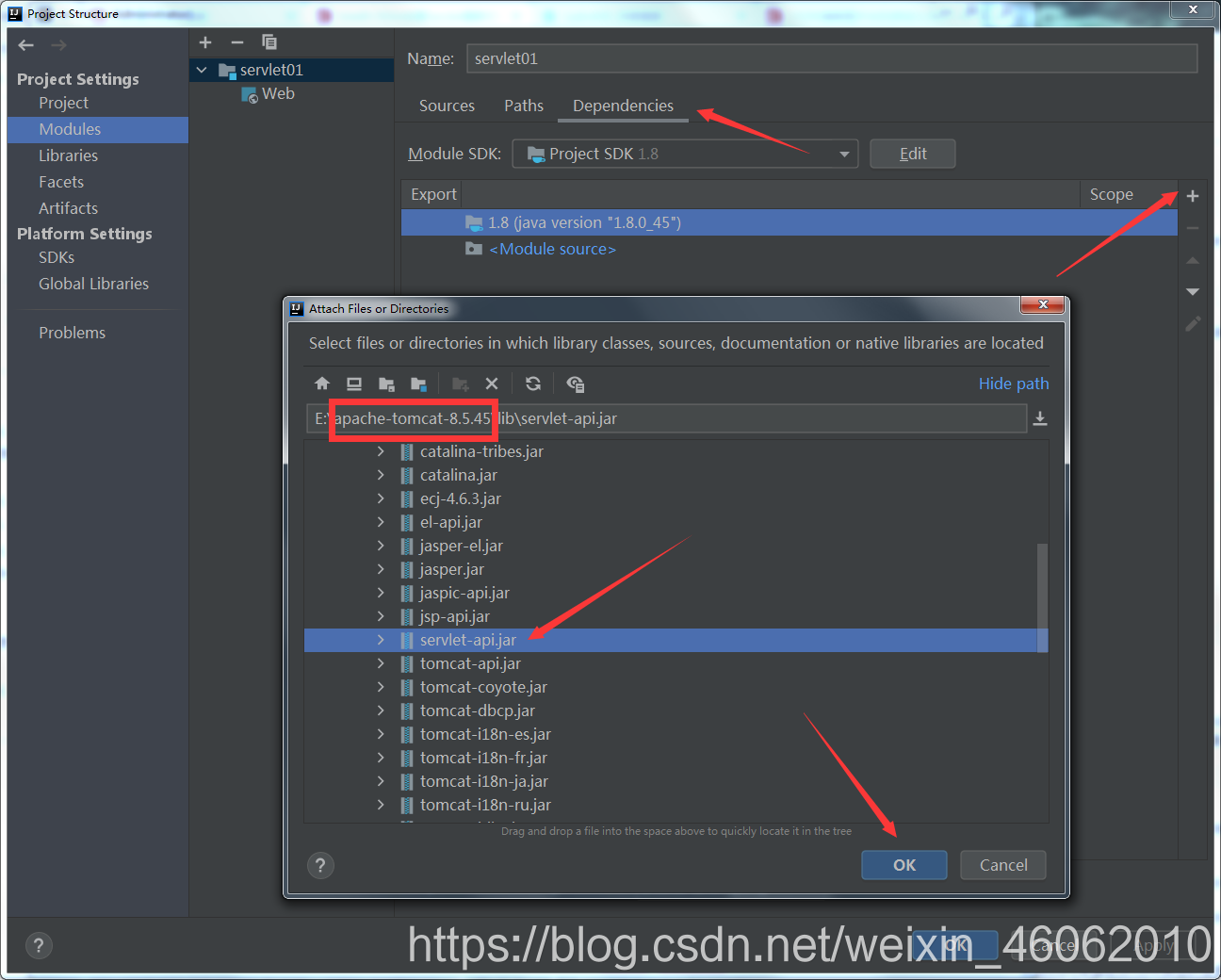Select ecj-4.6.3.jar in file list
Screen dimensions: 1221x980
pyautogui.click(x=460, y=498)
